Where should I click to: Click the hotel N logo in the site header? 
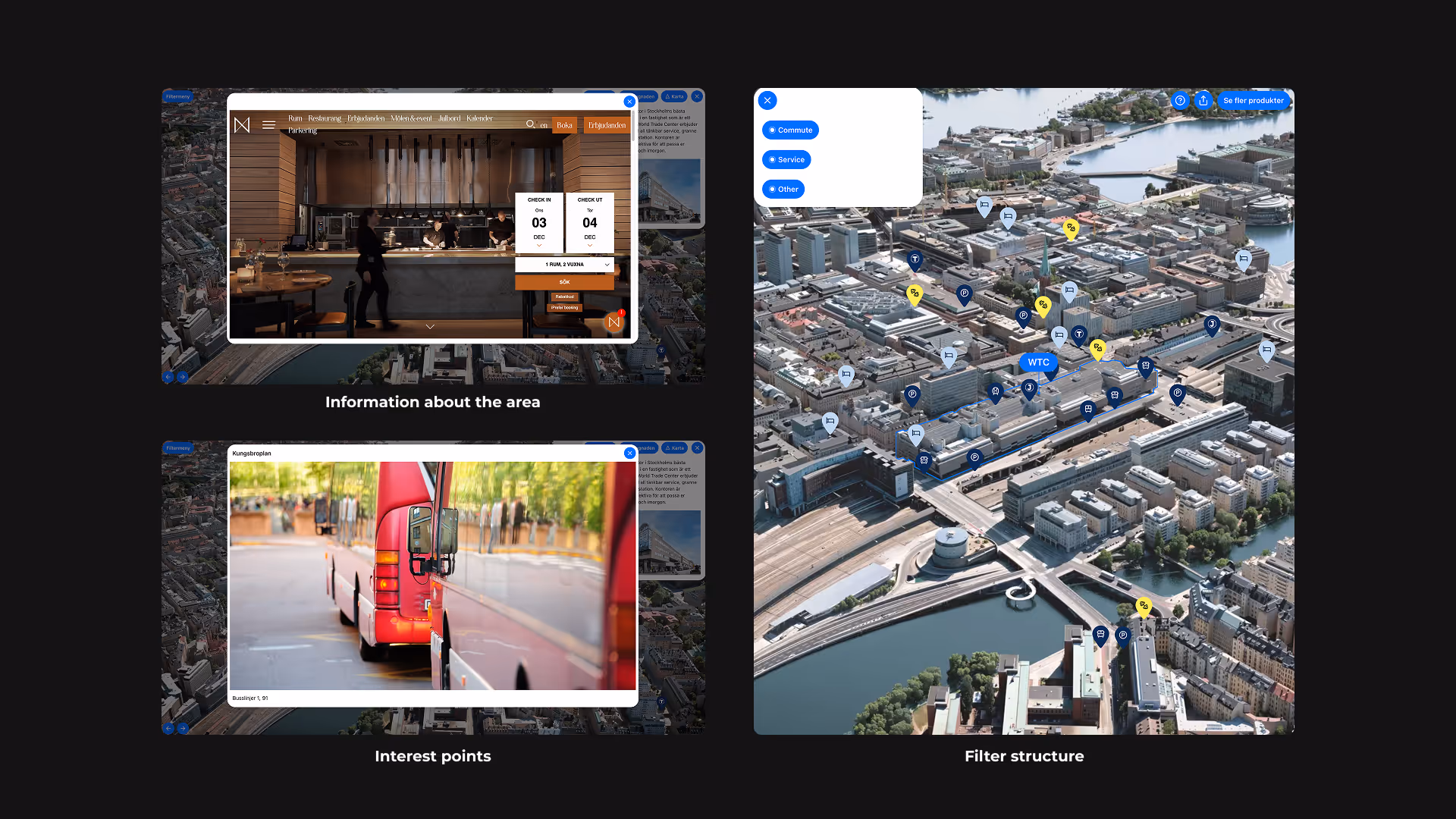242,125
